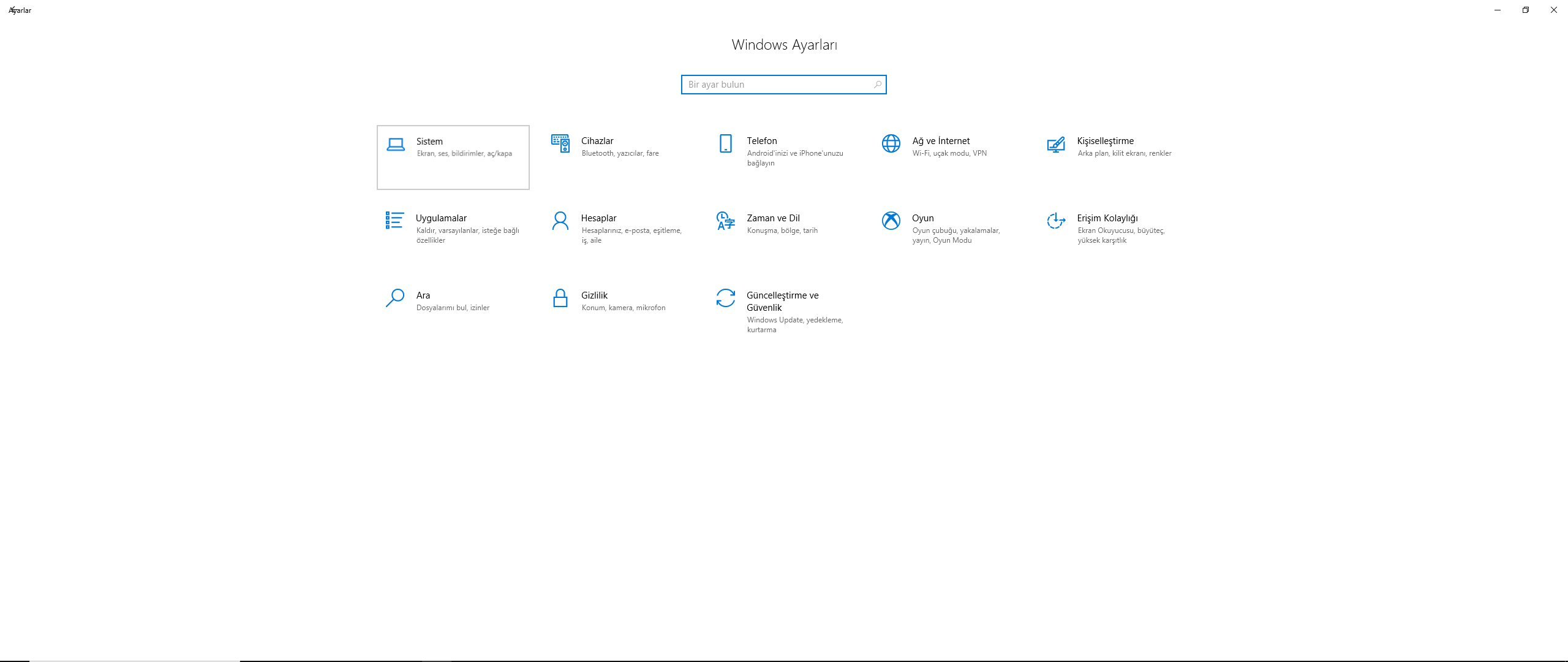Viewport: 1568px width, 662px height.
Task: Click the Uygulamalar list icon
Action: click(x=394, y=220)
